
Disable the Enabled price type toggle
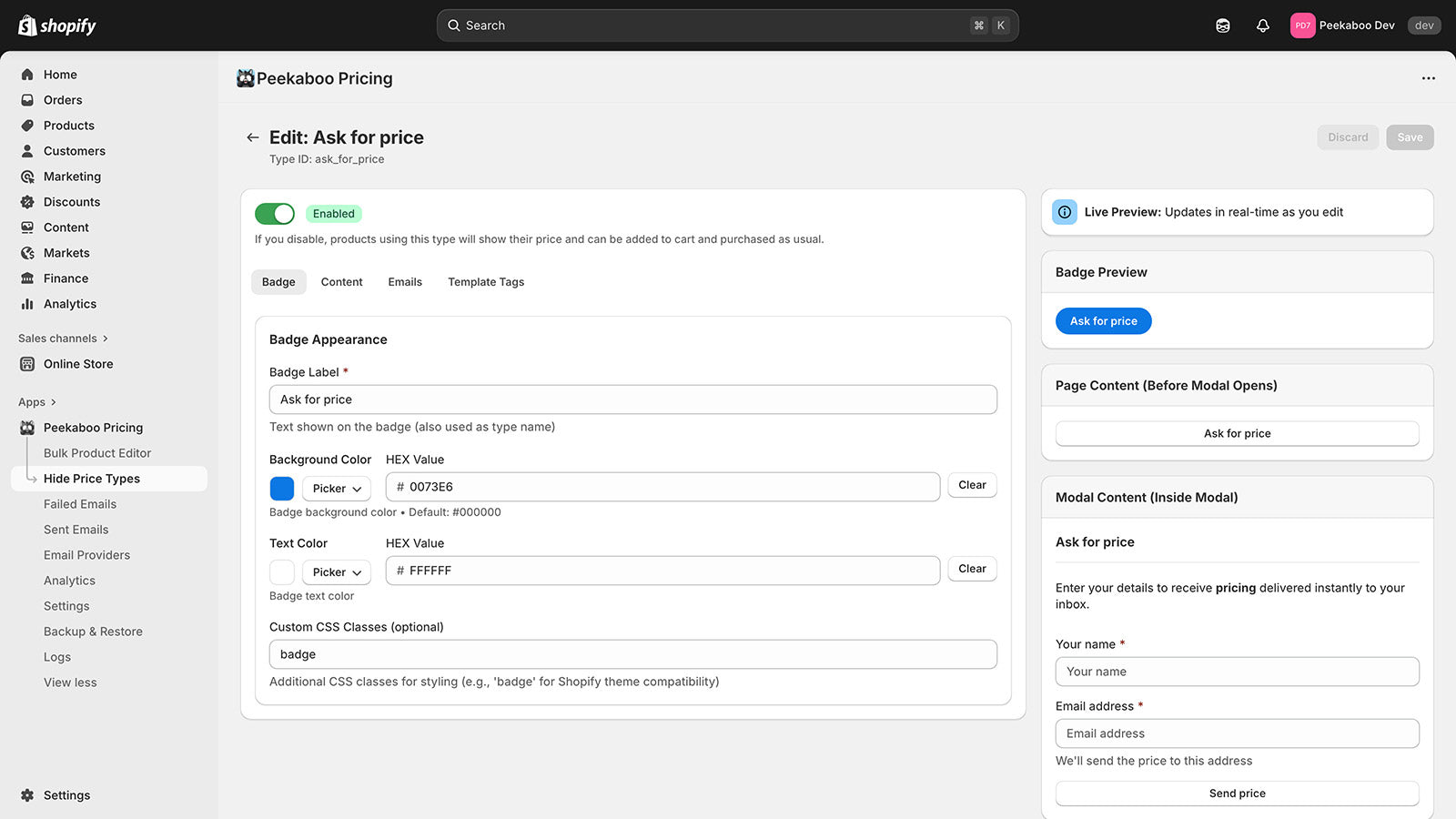point(274,213)
